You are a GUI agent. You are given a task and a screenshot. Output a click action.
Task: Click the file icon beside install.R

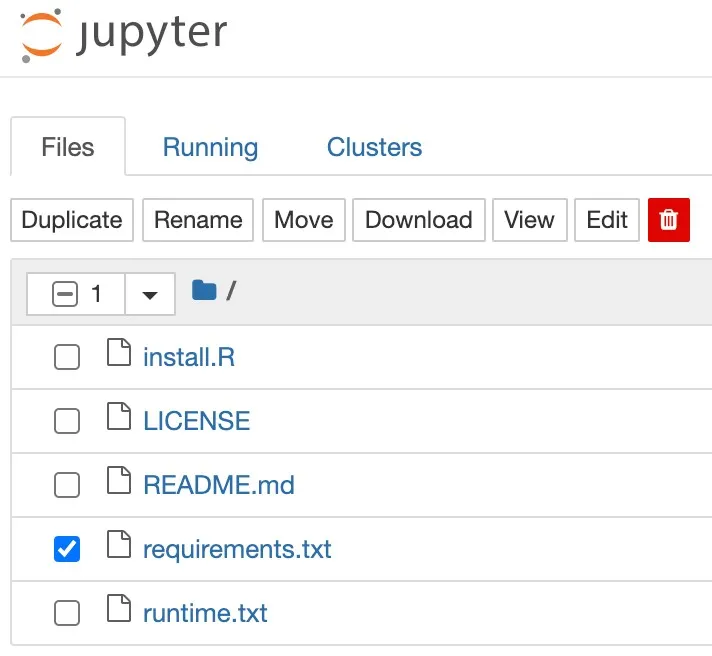119,354
